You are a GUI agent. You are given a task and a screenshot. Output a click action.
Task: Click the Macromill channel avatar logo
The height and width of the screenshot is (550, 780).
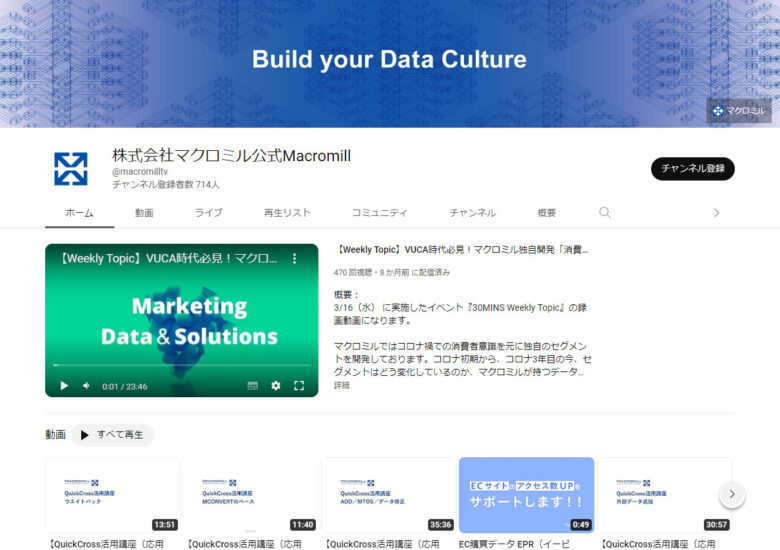point(71,169)
